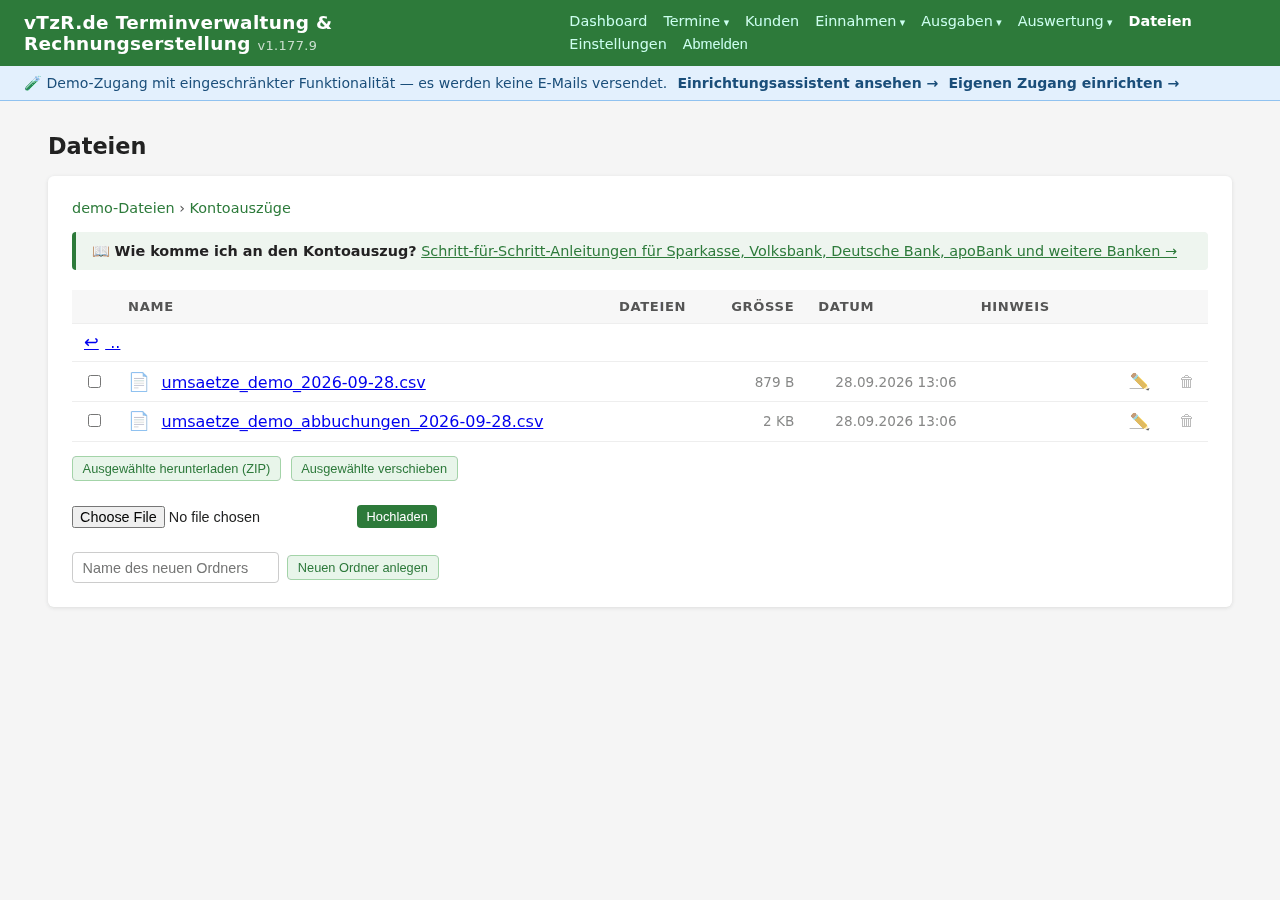Click Ausgewählte herunterladen (ZIP) button

click(x=176, y=468)
